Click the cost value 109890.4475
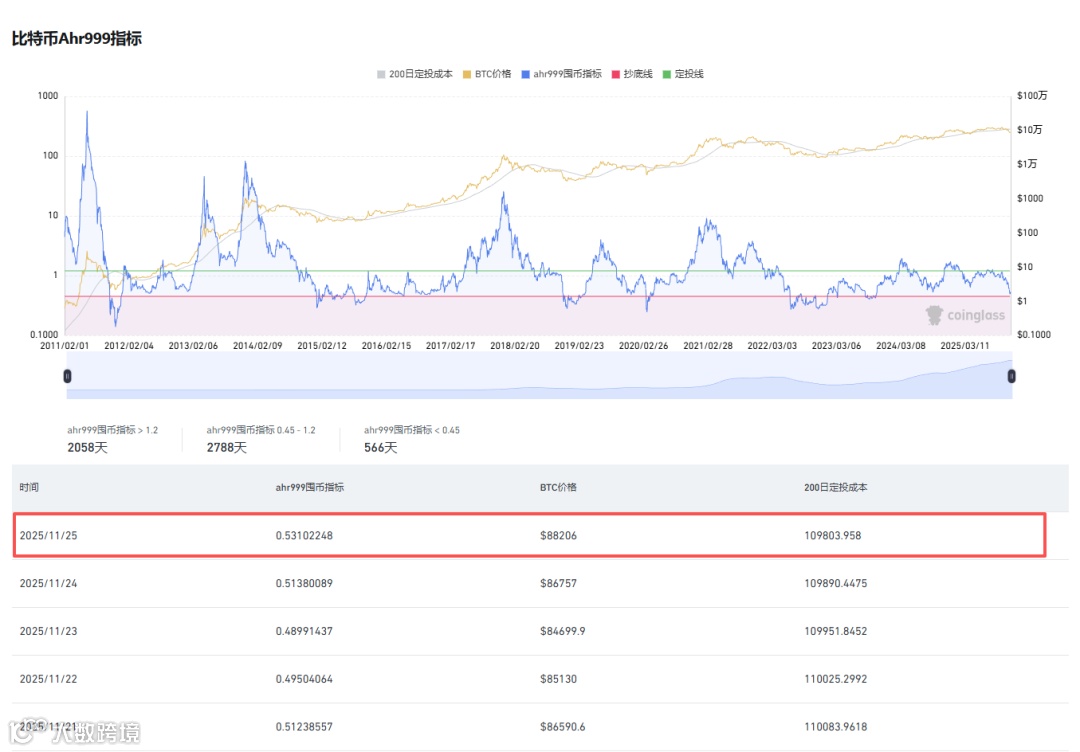Viewport: 1080px width, 752px height. [835, 583]
